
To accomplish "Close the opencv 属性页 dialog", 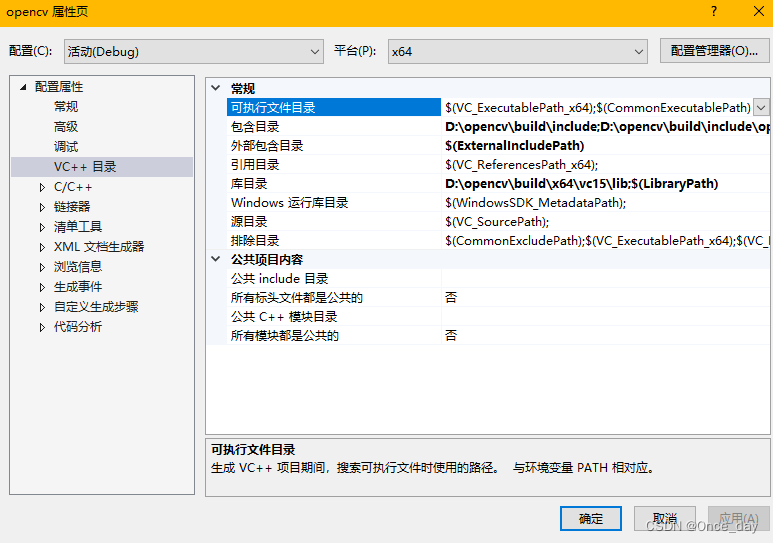I will point(759,11).
